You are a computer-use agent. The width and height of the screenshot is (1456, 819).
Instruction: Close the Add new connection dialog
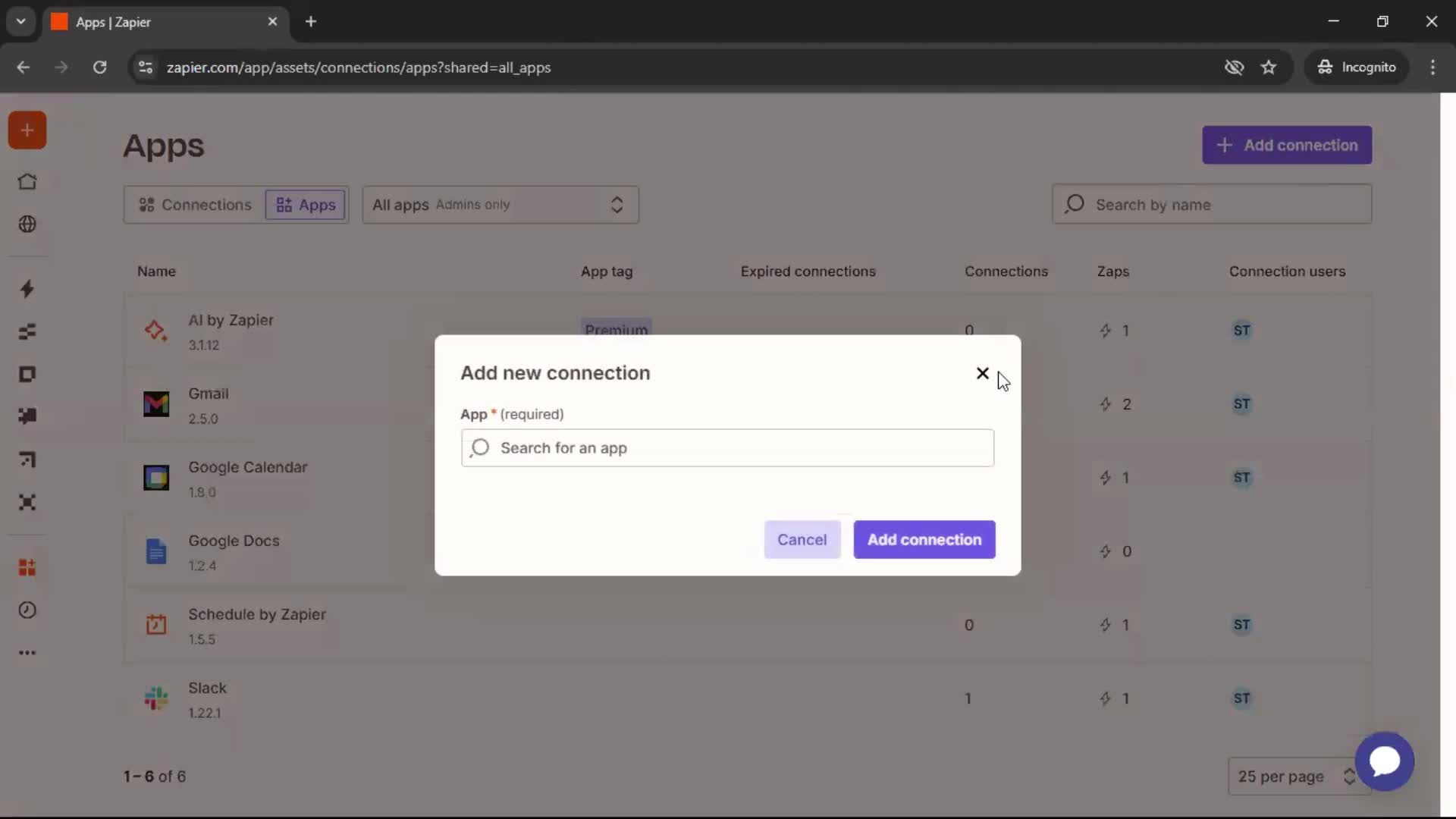[x=983, y=373]
